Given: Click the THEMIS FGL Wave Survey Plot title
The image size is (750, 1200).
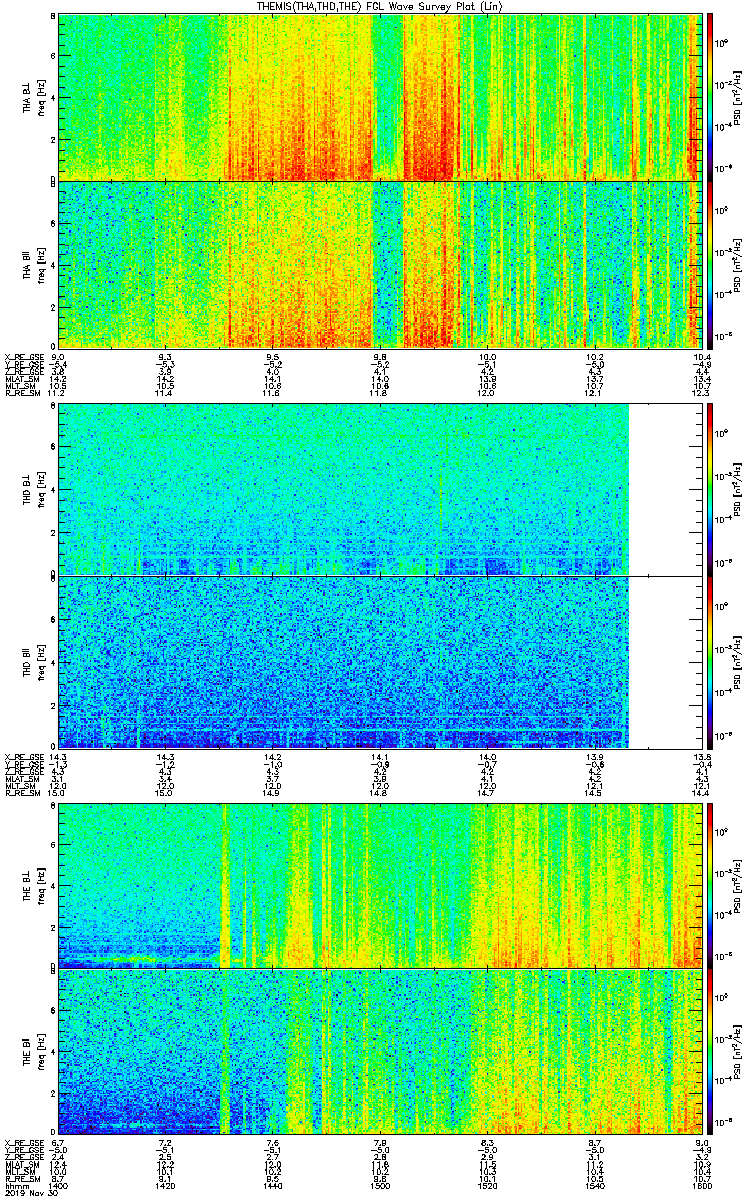Looking at the screenshot, I should point(378,7).
